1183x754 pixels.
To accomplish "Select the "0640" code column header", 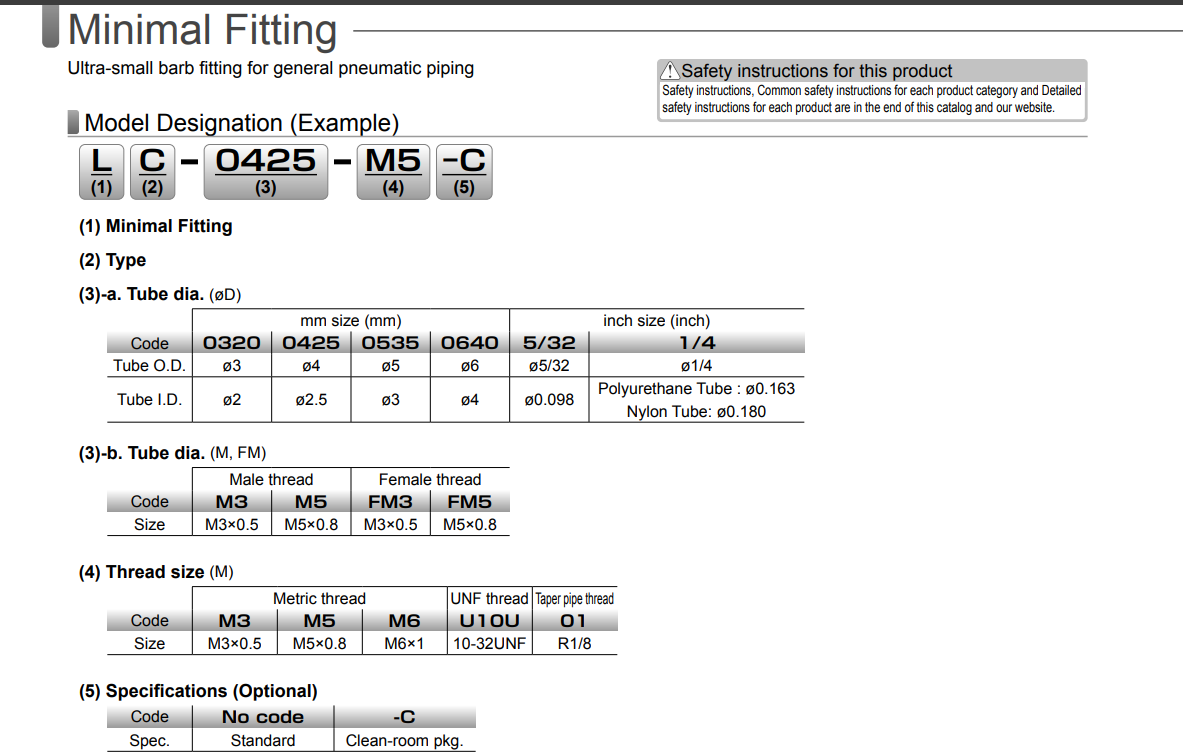I will point(470,343).
